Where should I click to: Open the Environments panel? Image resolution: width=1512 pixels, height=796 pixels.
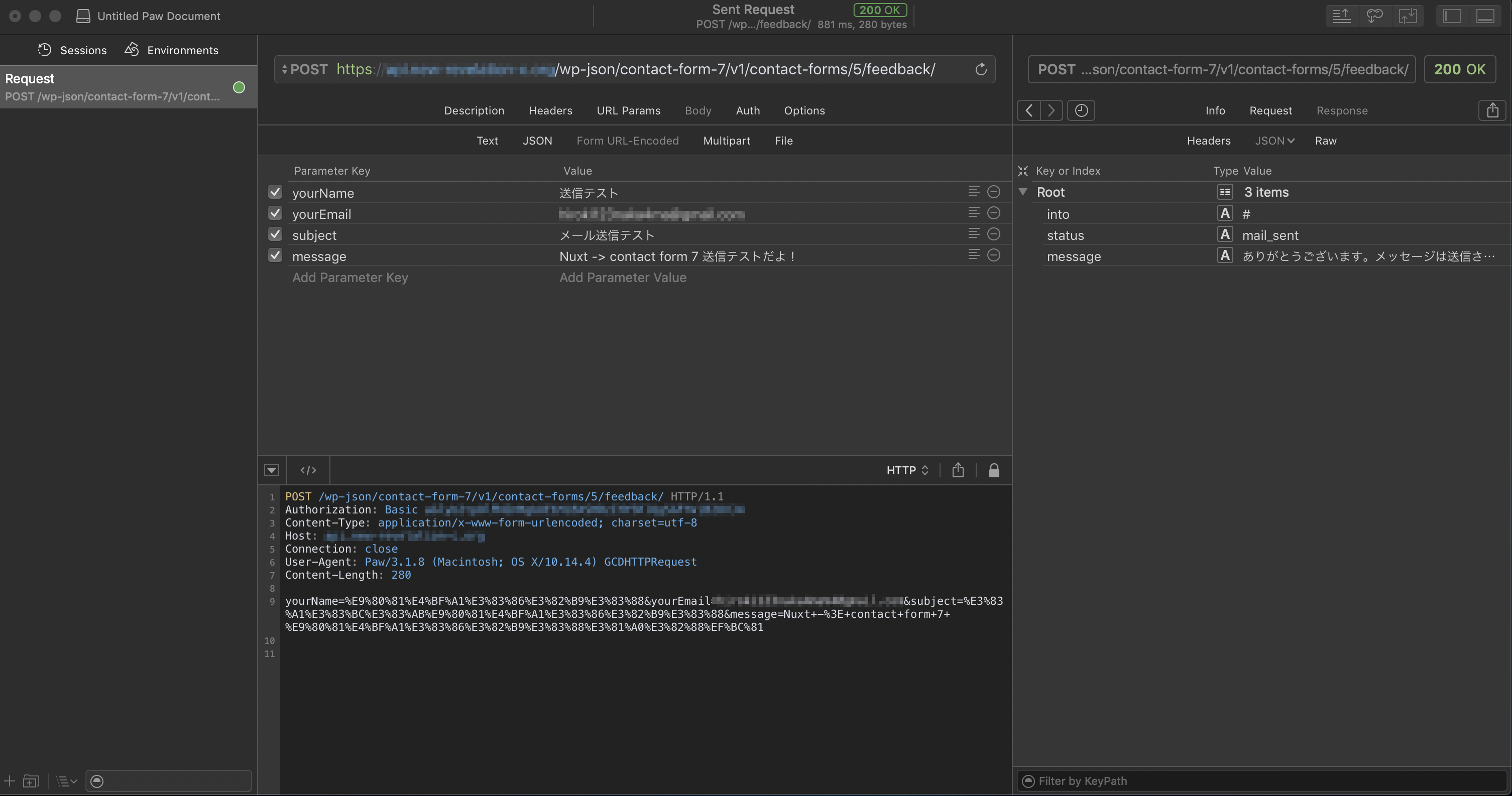tap(171, 50)
